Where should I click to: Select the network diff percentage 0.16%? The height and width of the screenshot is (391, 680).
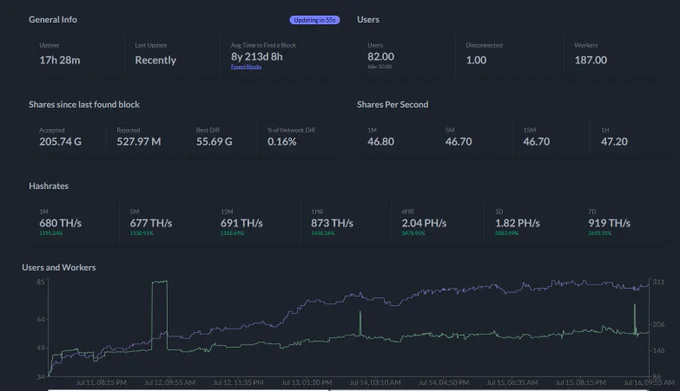click(x=282, y=142)
